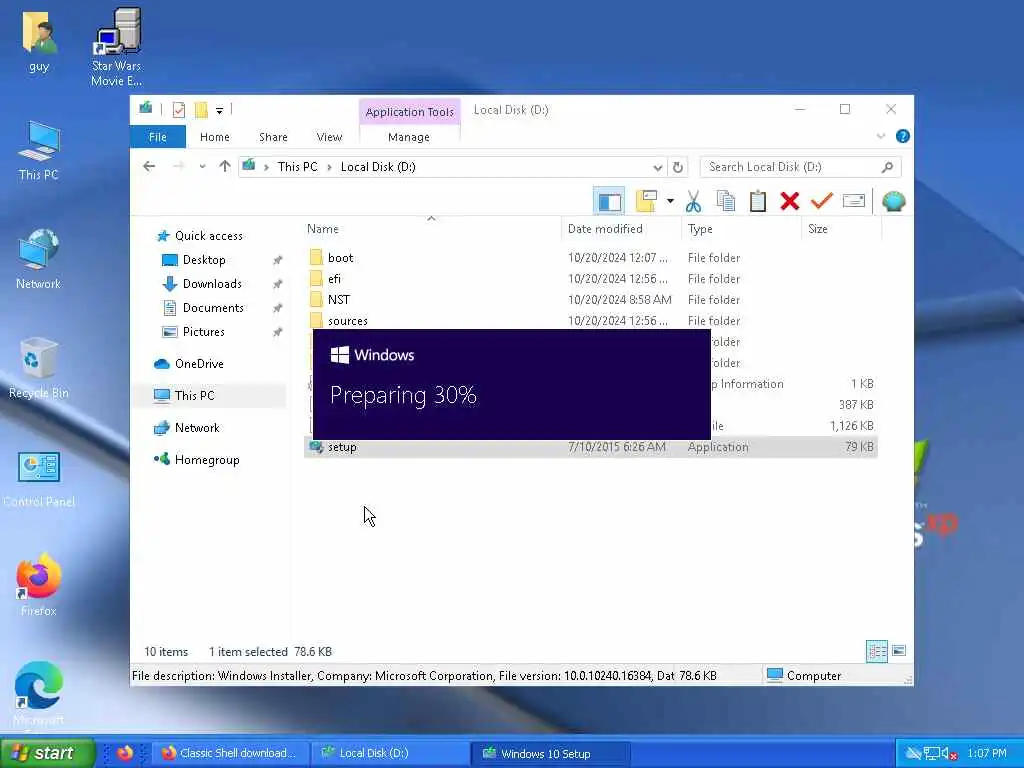
Task: Click the red X Delete icon
Action: tap(790, 201)
